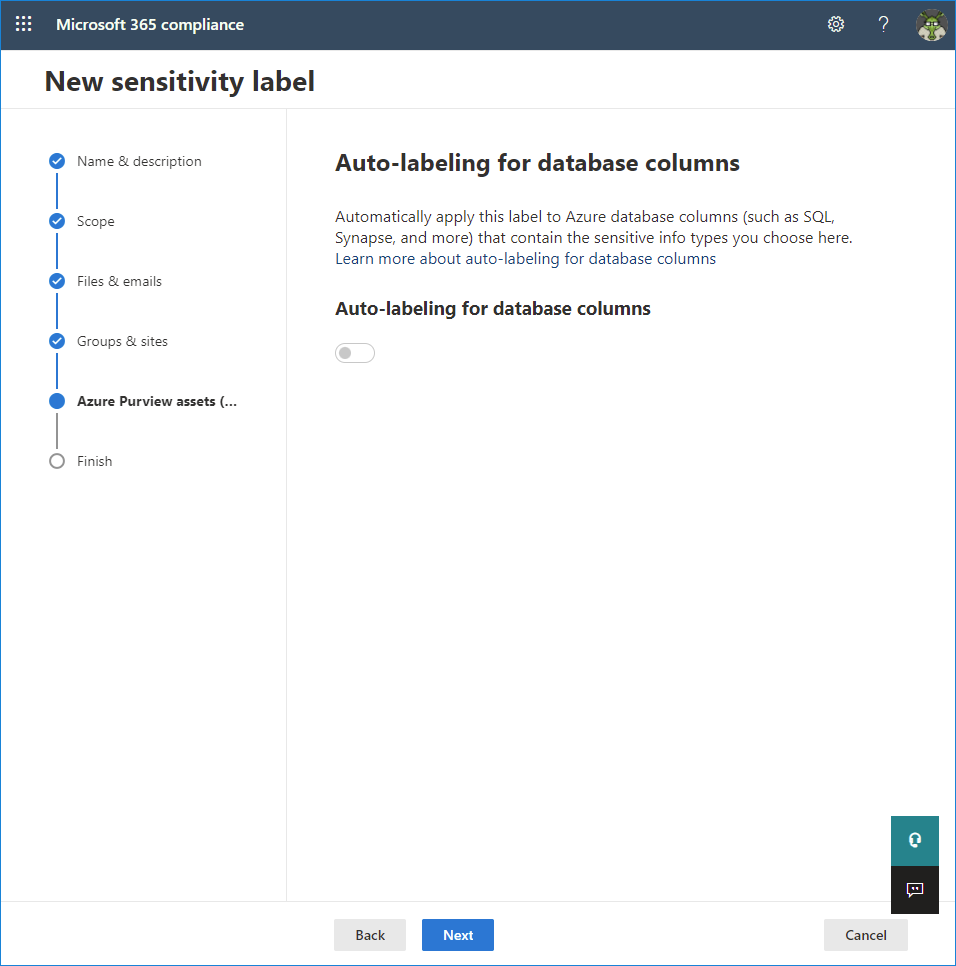
Task: Open the settings gear icon
Action: [835, 24]
